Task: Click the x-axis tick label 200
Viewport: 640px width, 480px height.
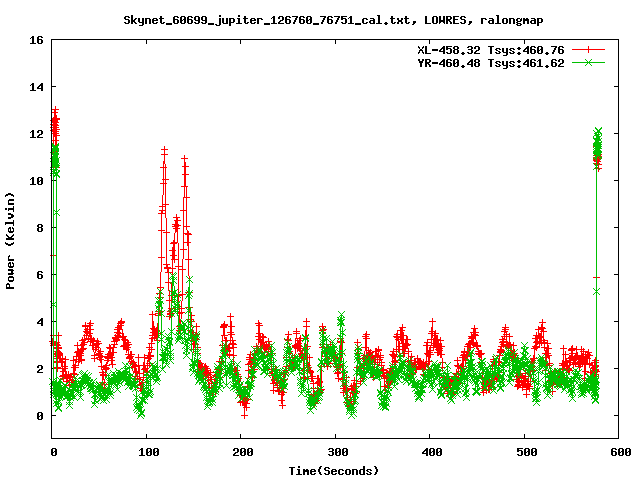Action: pos(242,452)
